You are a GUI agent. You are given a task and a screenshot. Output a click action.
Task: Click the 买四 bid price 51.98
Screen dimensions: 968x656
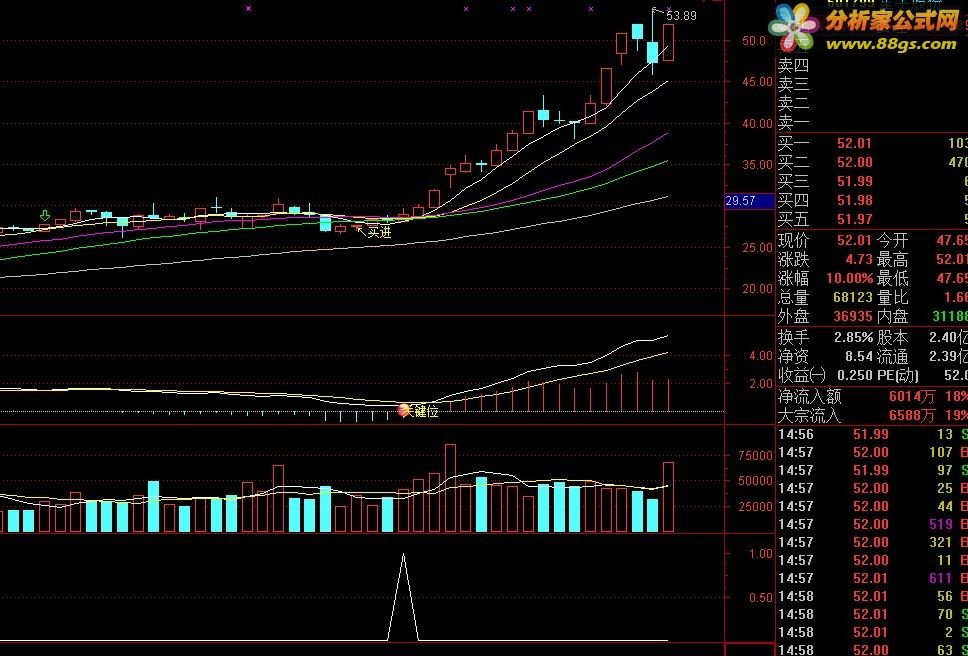854,200
